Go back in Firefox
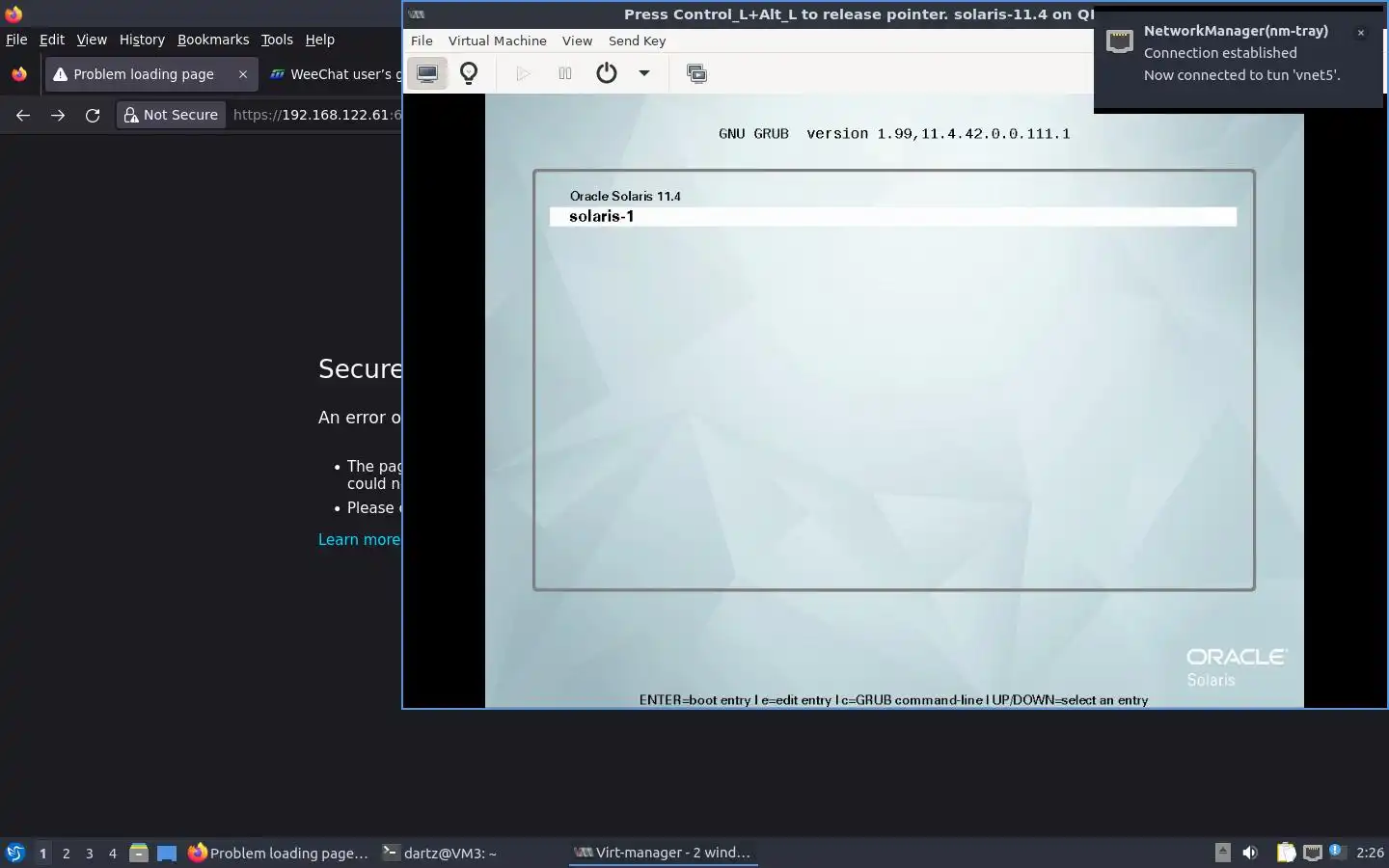1389x868 pixels. (23, 115)
